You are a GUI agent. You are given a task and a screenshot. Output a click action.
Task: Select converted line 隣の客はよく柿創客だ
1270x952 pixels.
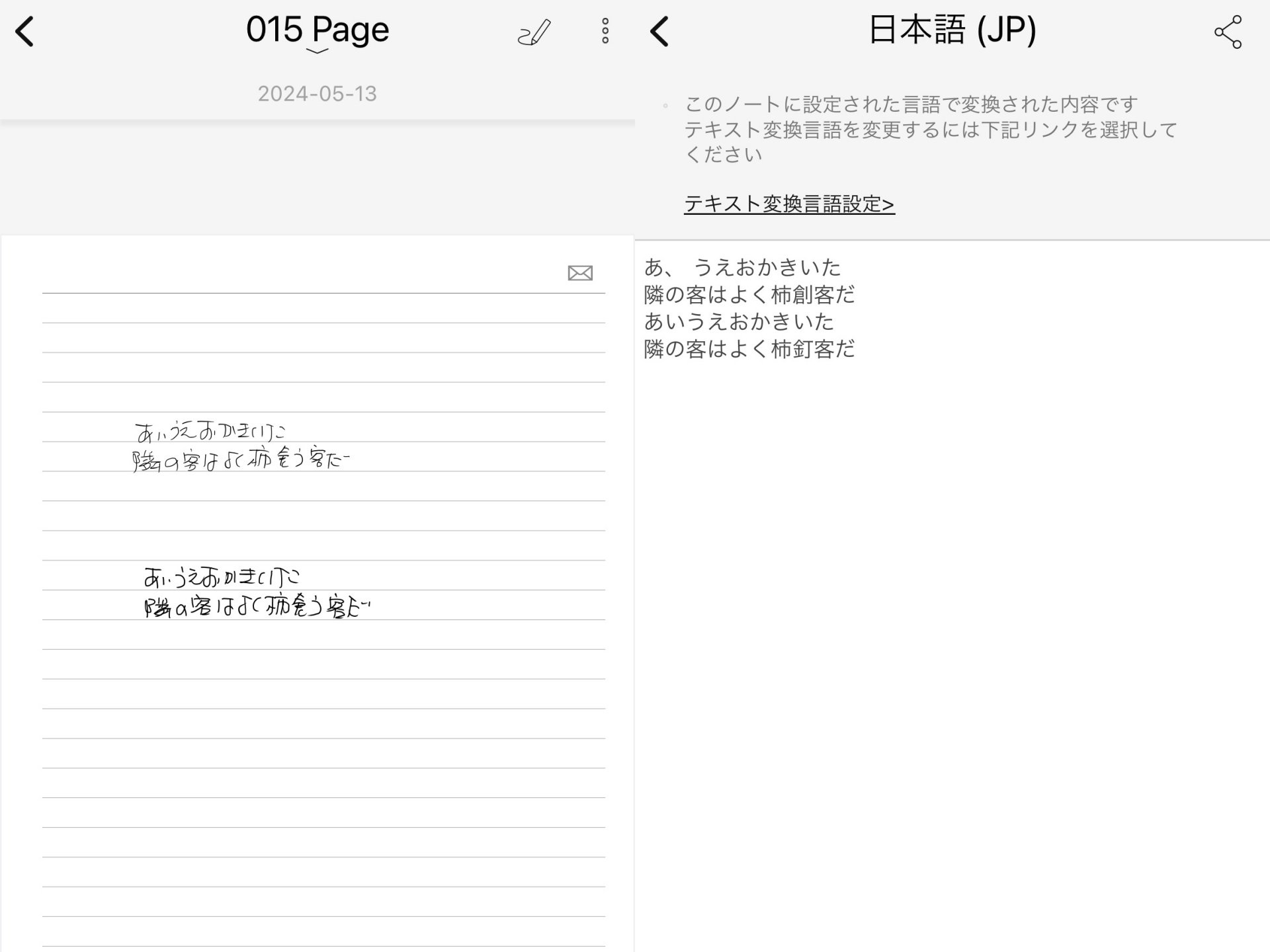tap(749, 294)
